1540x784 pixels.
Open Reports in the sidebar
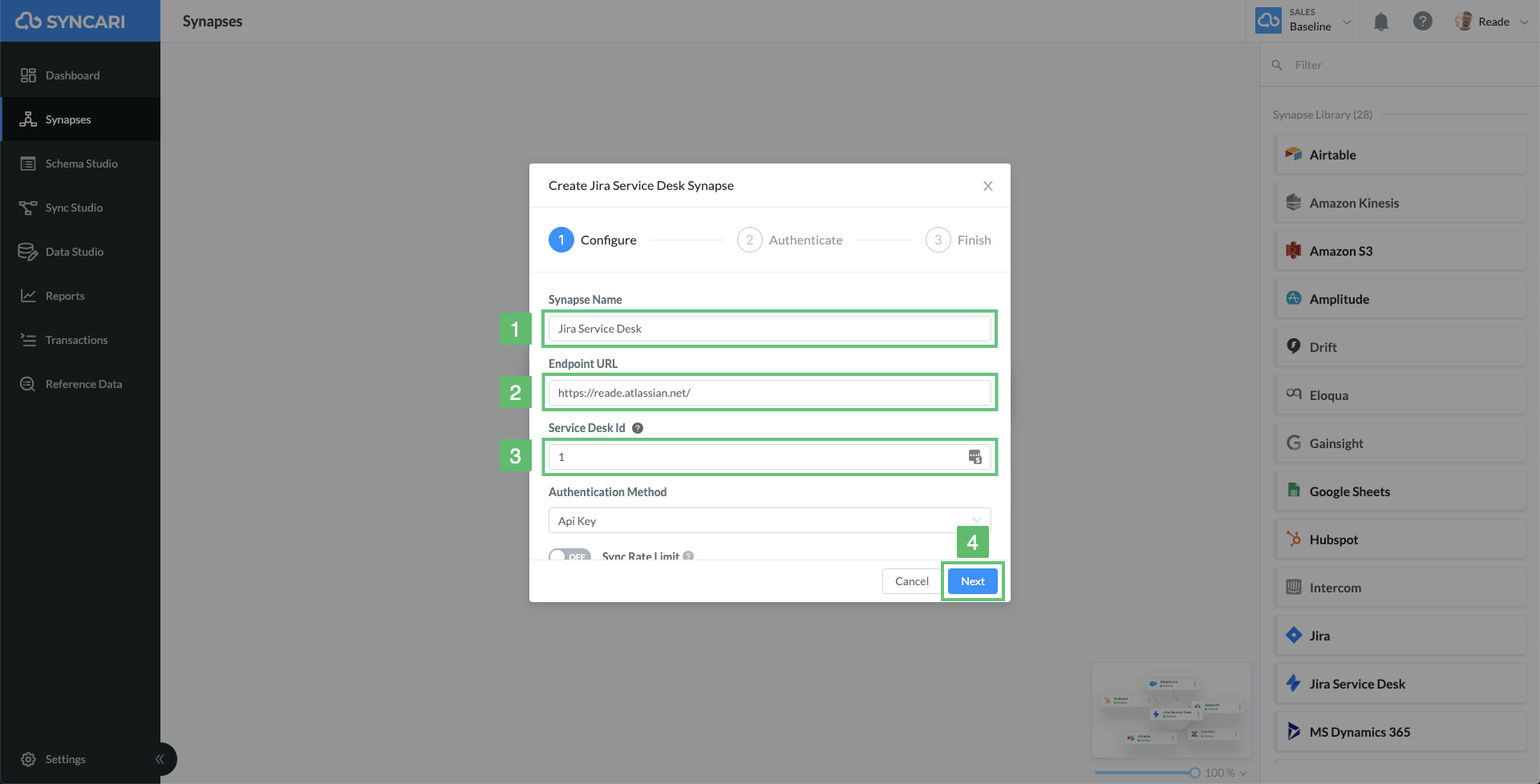pos(80,296)
